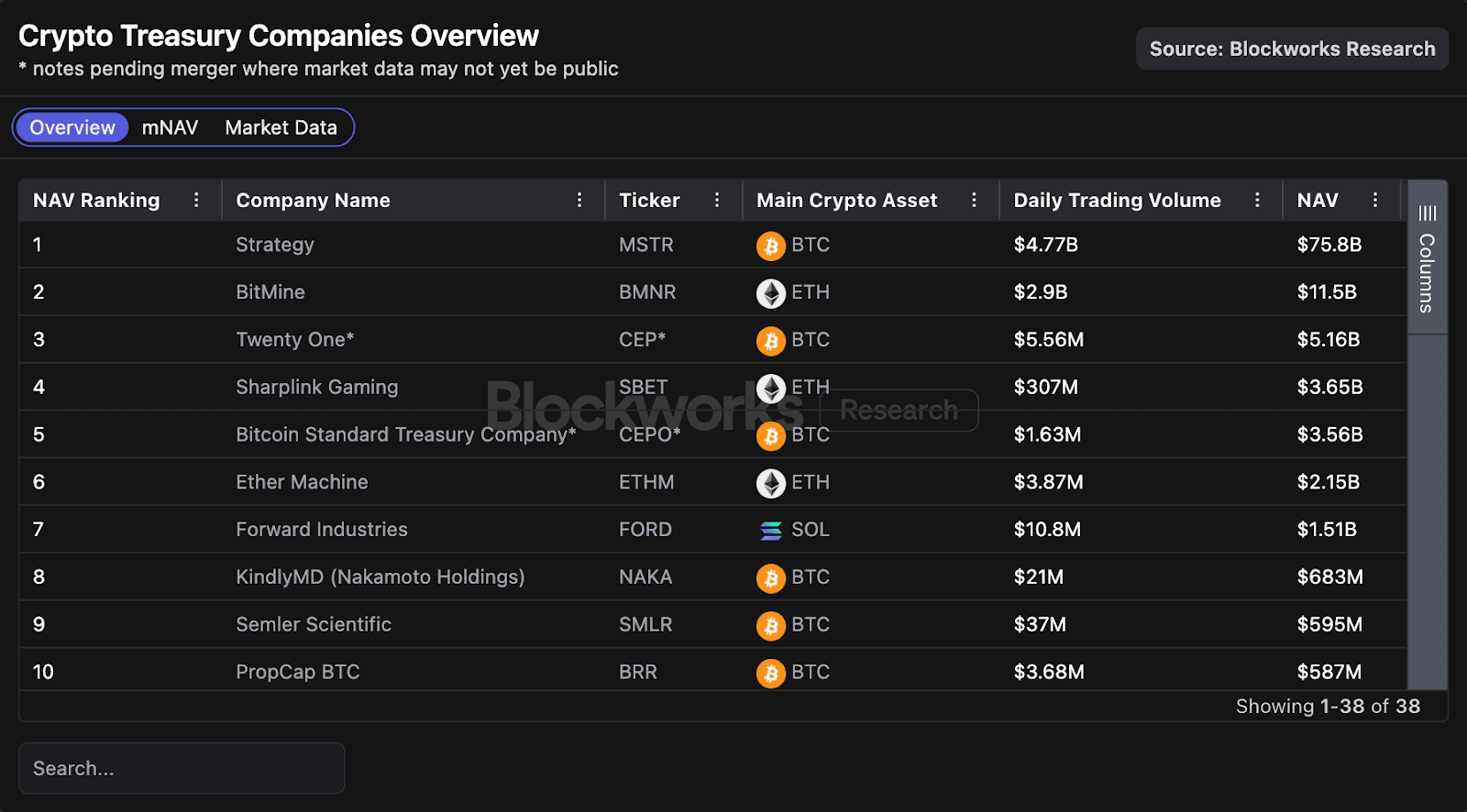Sort by the Company Name column header
Screen dimensions: 1467x812
313,200
